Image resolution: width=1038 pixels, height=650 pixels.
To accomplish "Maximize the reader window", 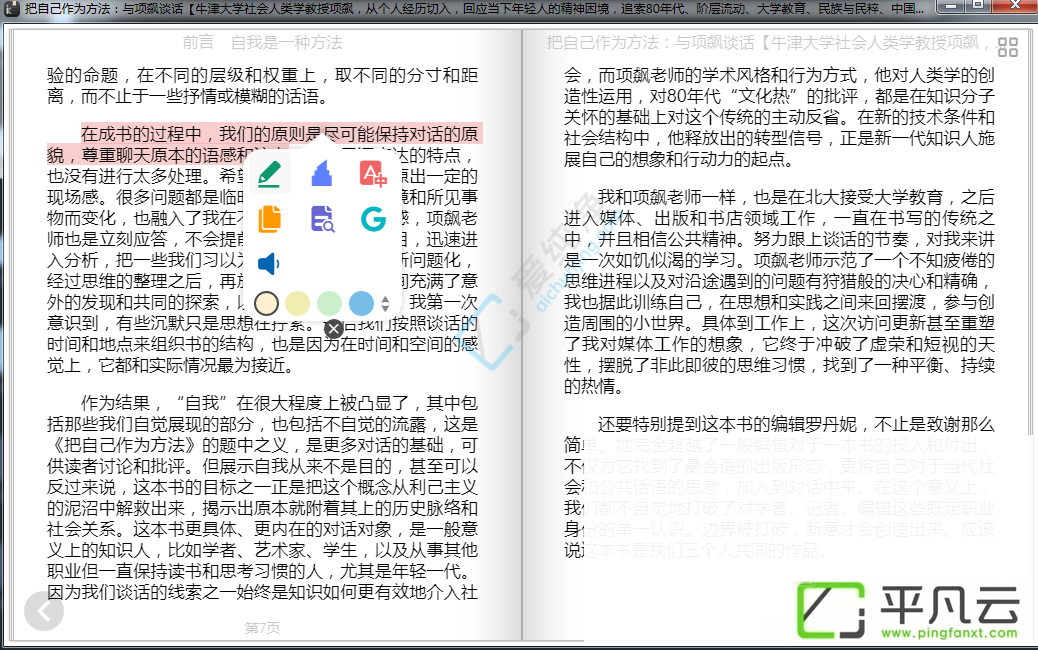I will [978, 7].
